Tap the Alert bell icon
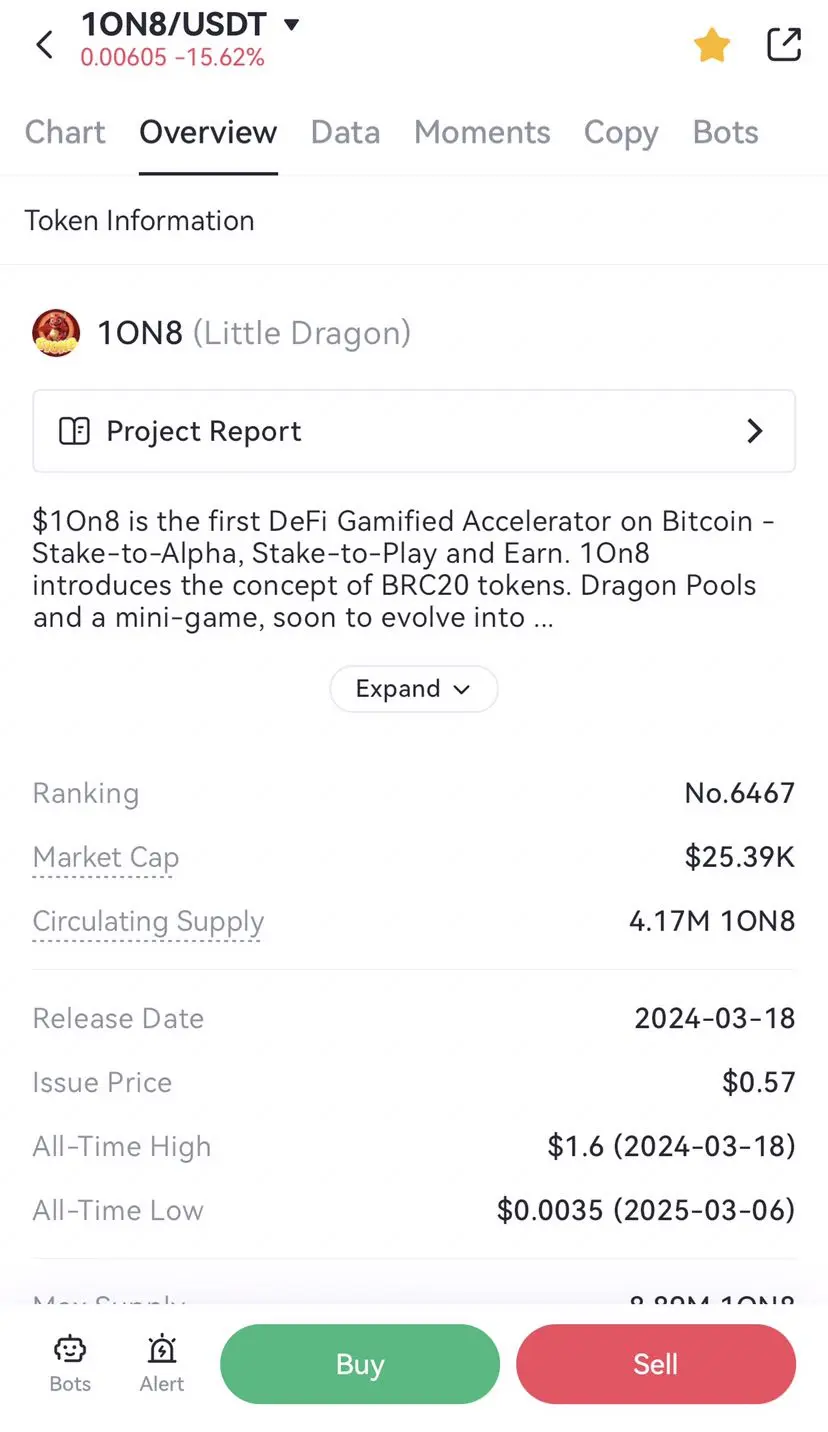The height and width of the screenshot is (1432, 828). pyautogui.click(x=162, y=1350)
